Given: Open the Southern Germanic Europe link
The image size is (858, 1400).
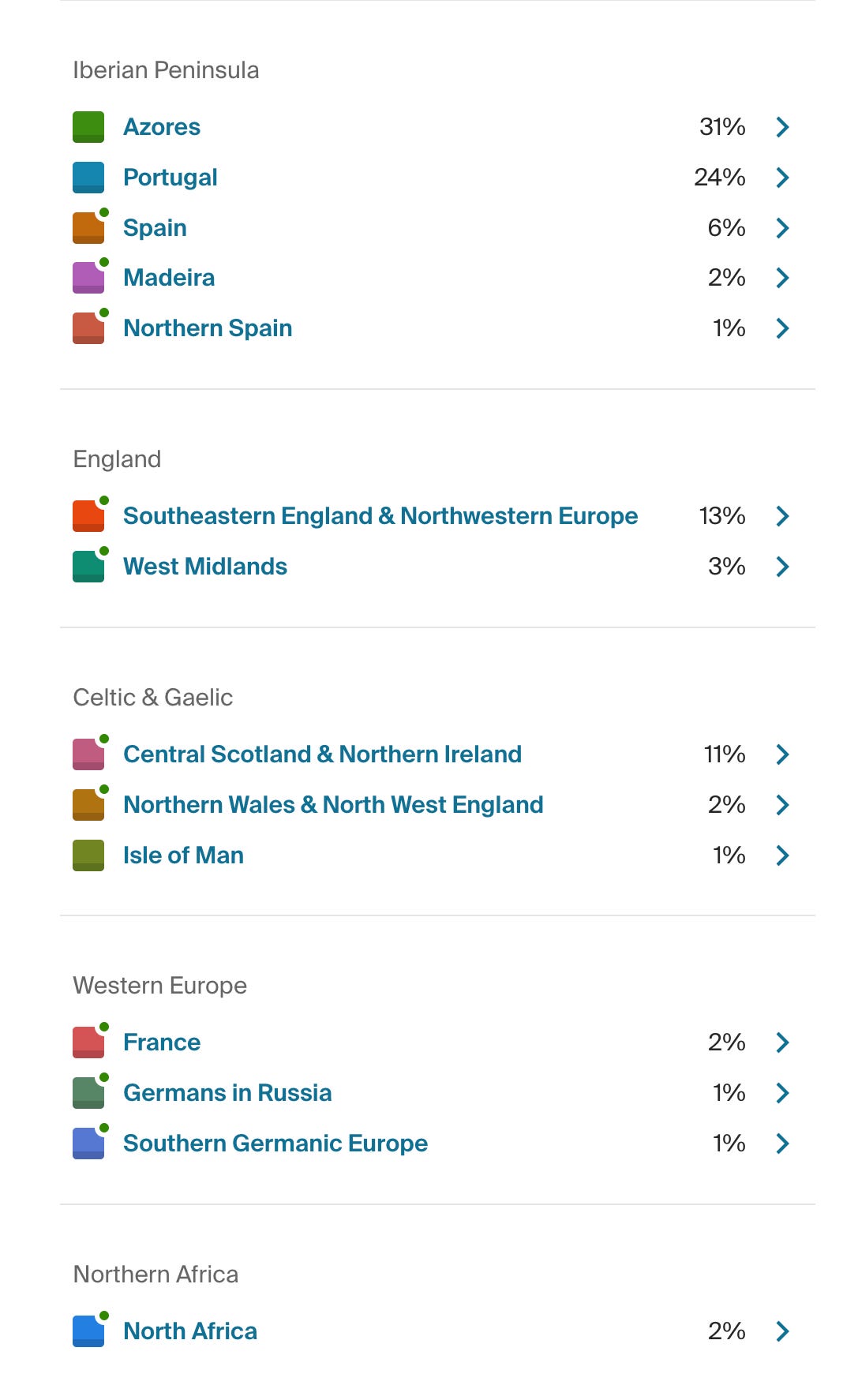Looking at the screenshot, I should tap(275, 1144).
